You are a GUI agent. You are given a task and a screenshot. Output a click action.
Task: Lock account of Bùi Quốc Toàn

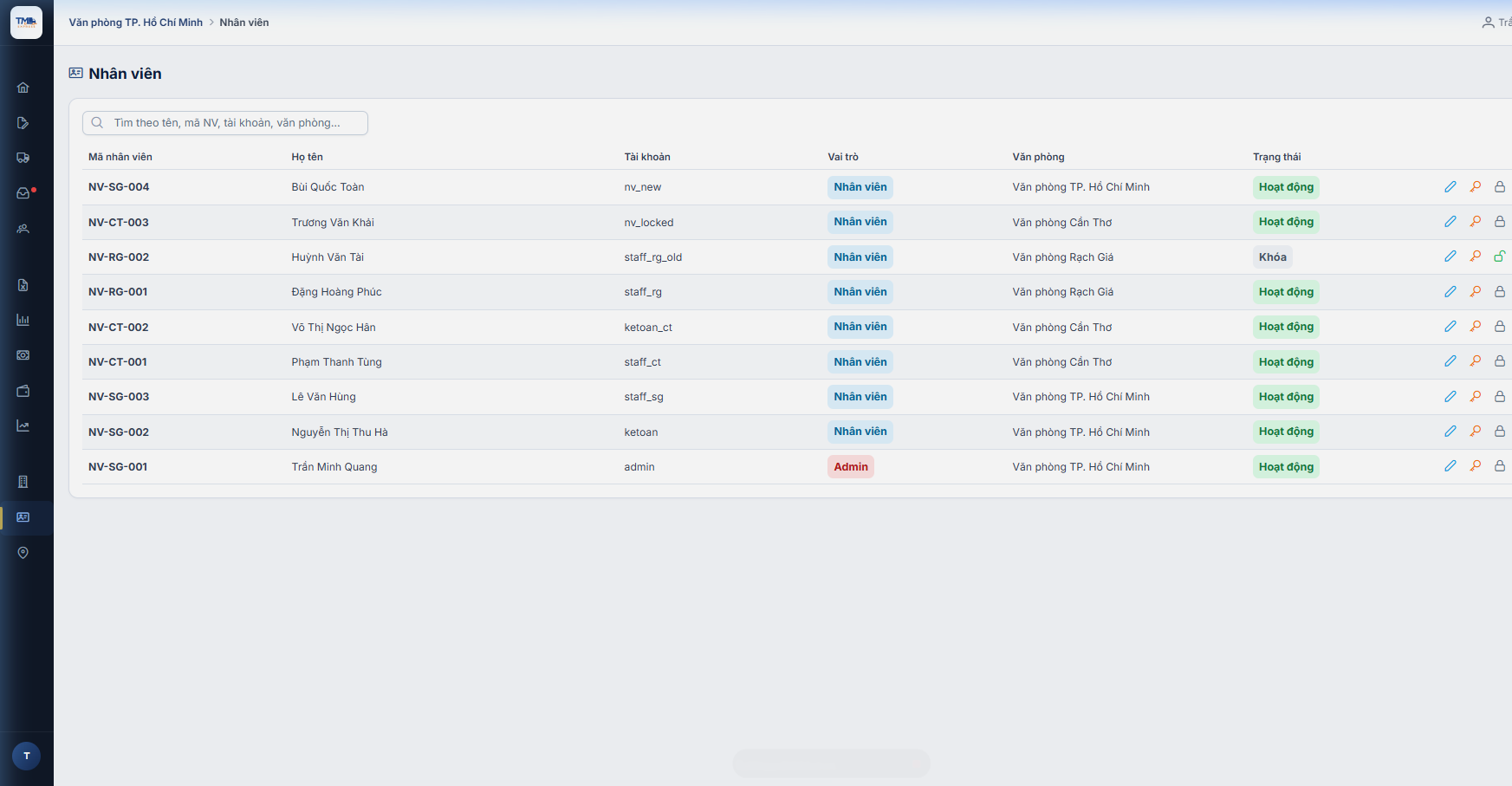1500,187
